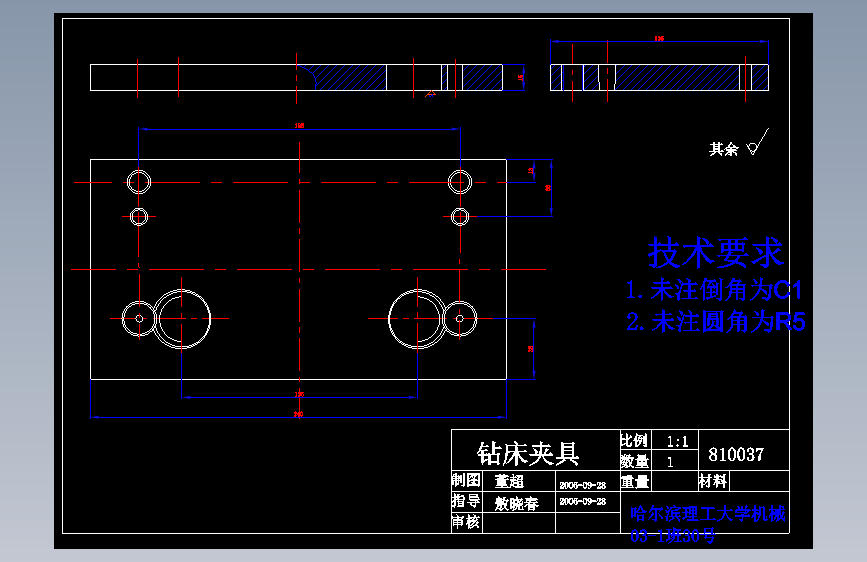Screen dimensions: 867x562
Task: Select the date 2006-09-28 in 指导 row
Action: pos(583,501)
